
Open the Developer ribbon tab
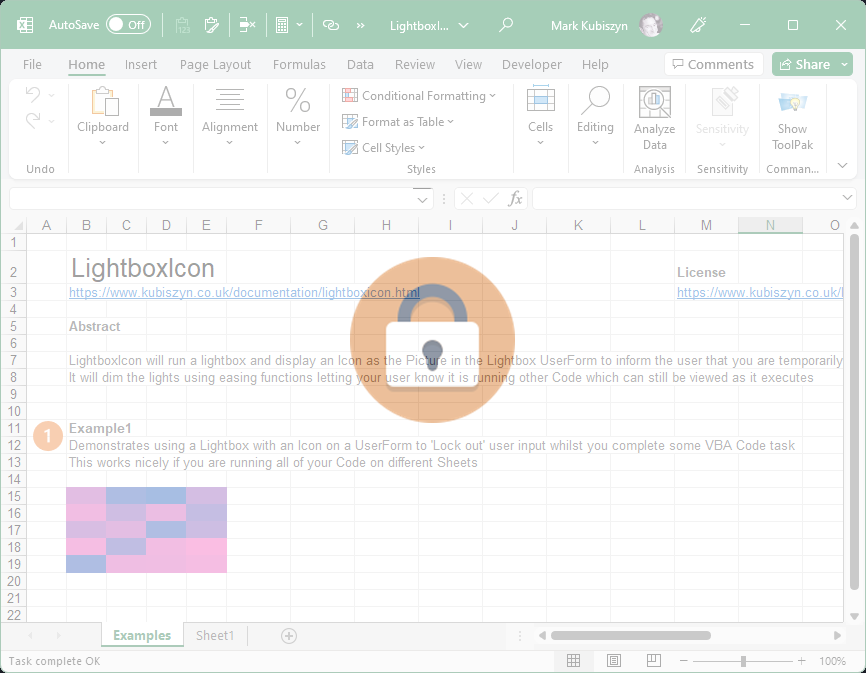(531, 64)
